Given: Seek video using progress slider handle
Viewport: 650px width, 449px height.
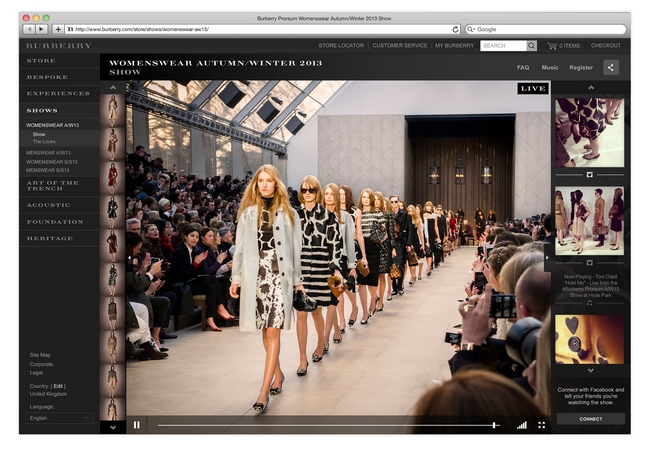Looking at the screenshot, I should click(494, 425).
